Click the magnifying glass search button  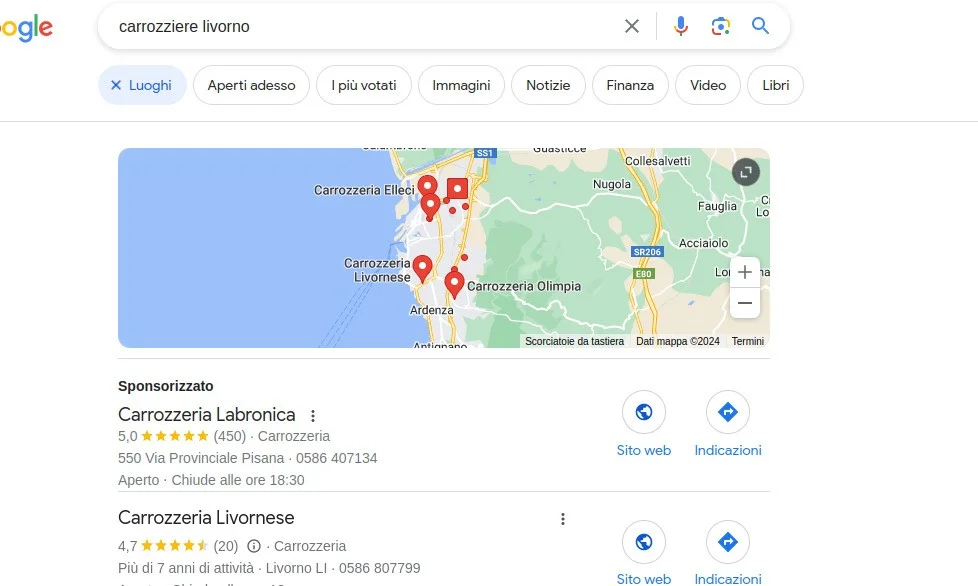[760, 26]
